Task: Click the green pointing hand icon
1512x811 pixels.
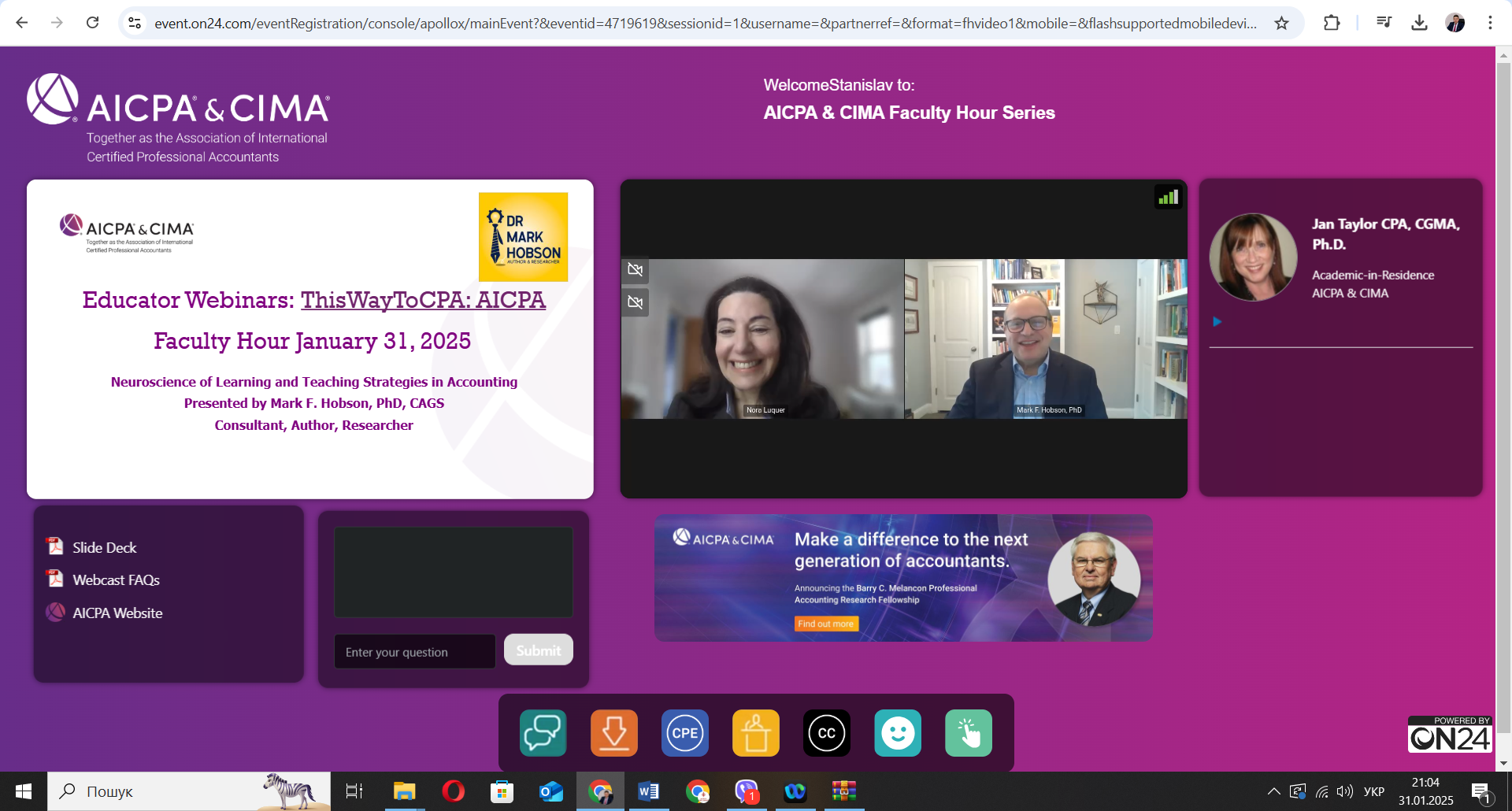Action: [x=969, y=733]
